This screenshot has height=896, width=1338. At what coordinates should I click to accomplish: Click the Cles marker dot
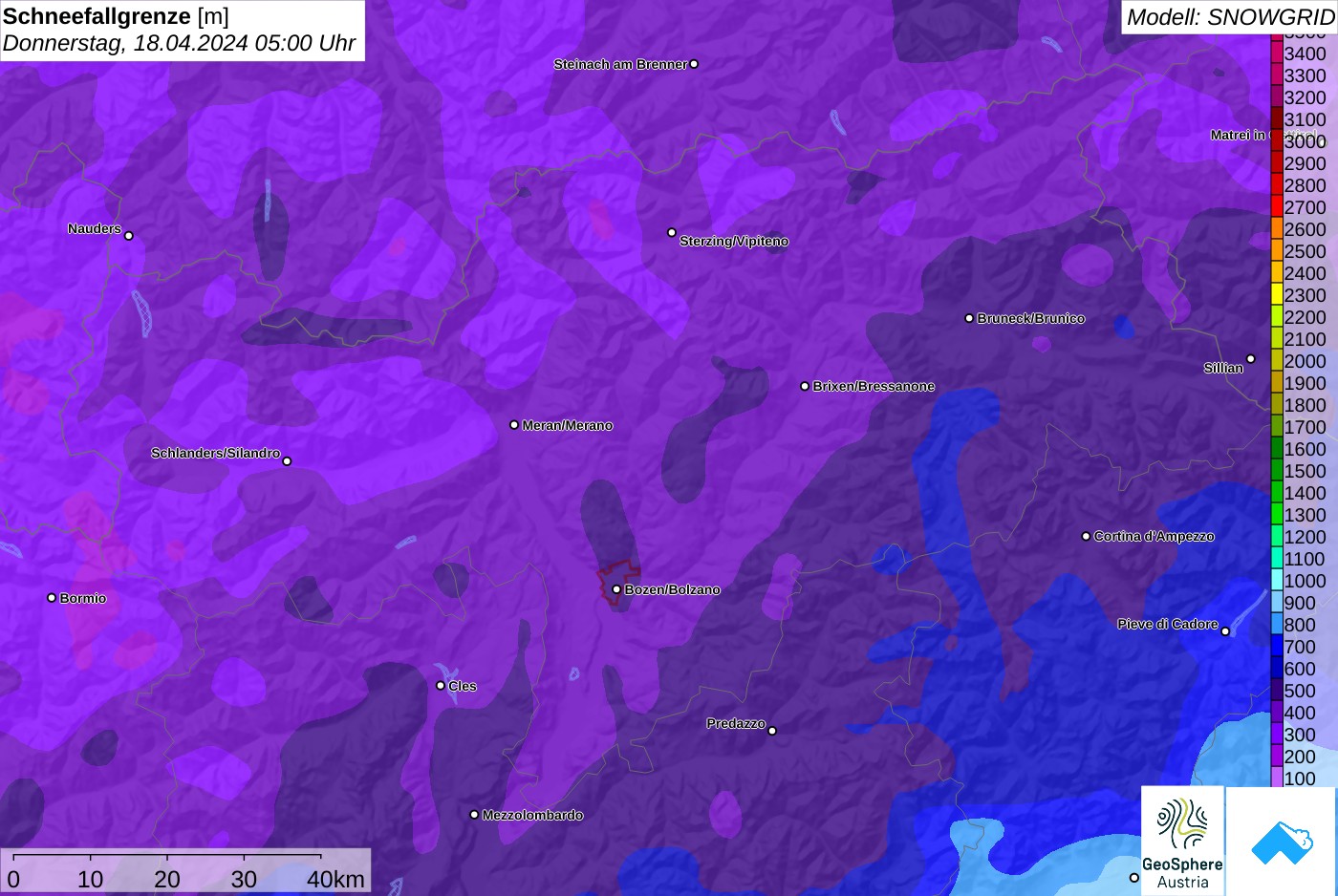[x=441, y=685]
